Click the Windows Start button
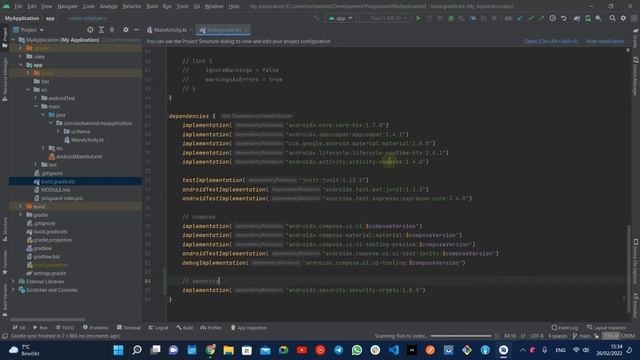 (118, 350)
